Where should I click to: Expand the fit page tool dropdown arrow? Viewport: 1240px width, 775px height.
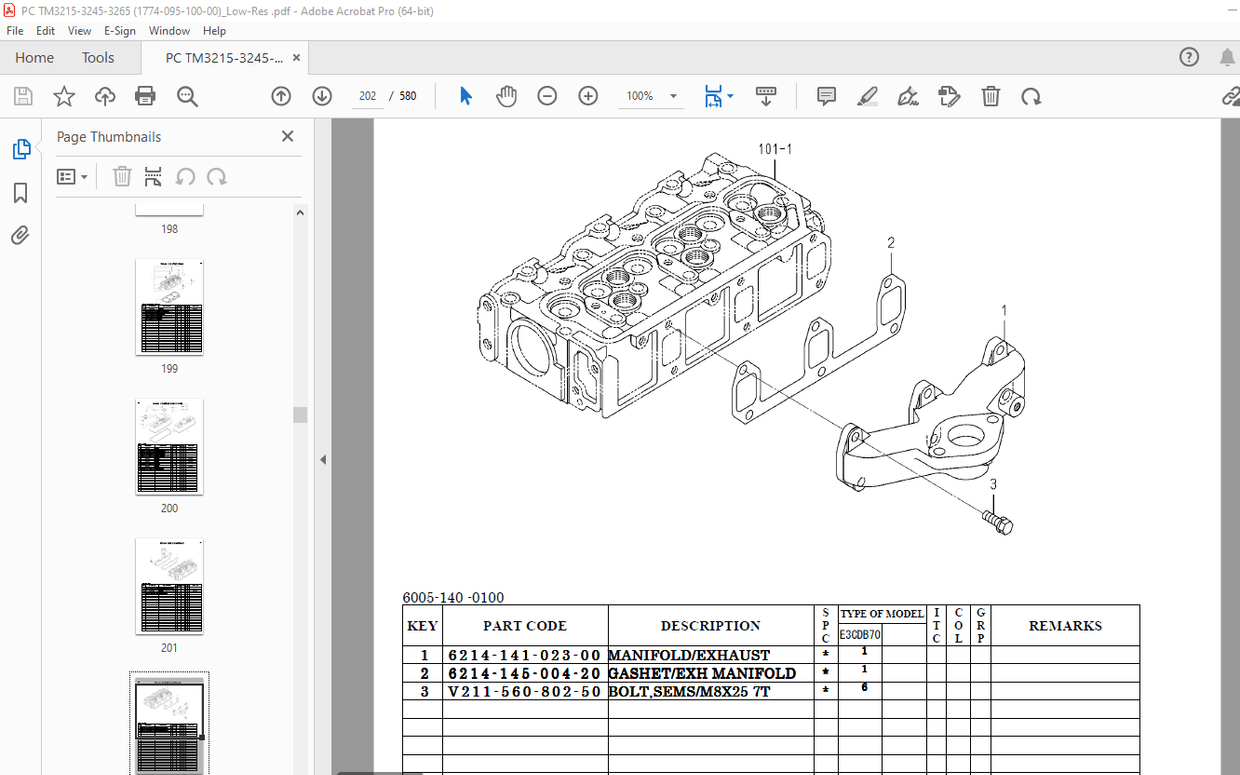click(x=731, y=96)
